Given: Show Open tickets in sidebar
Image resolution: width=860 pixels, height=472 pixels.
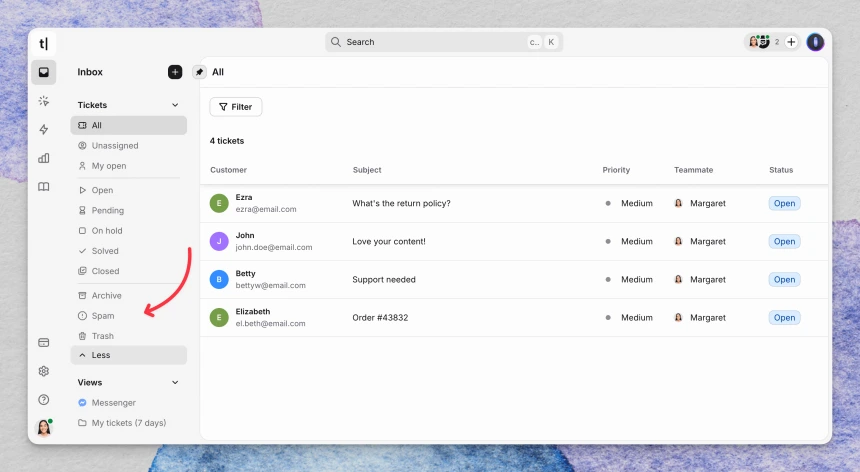Looking at the screenshot, I should coord(128,190).
